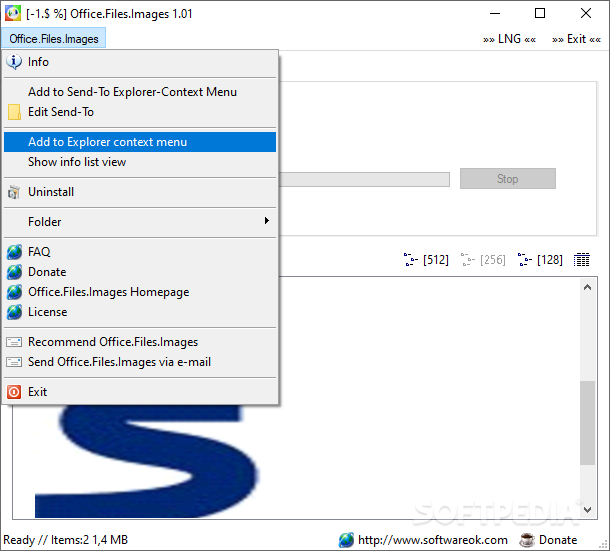The width and height of the screenshot is (610, 551).
Task: Click the disabled Stop button
Action: (x=508, y=179)
